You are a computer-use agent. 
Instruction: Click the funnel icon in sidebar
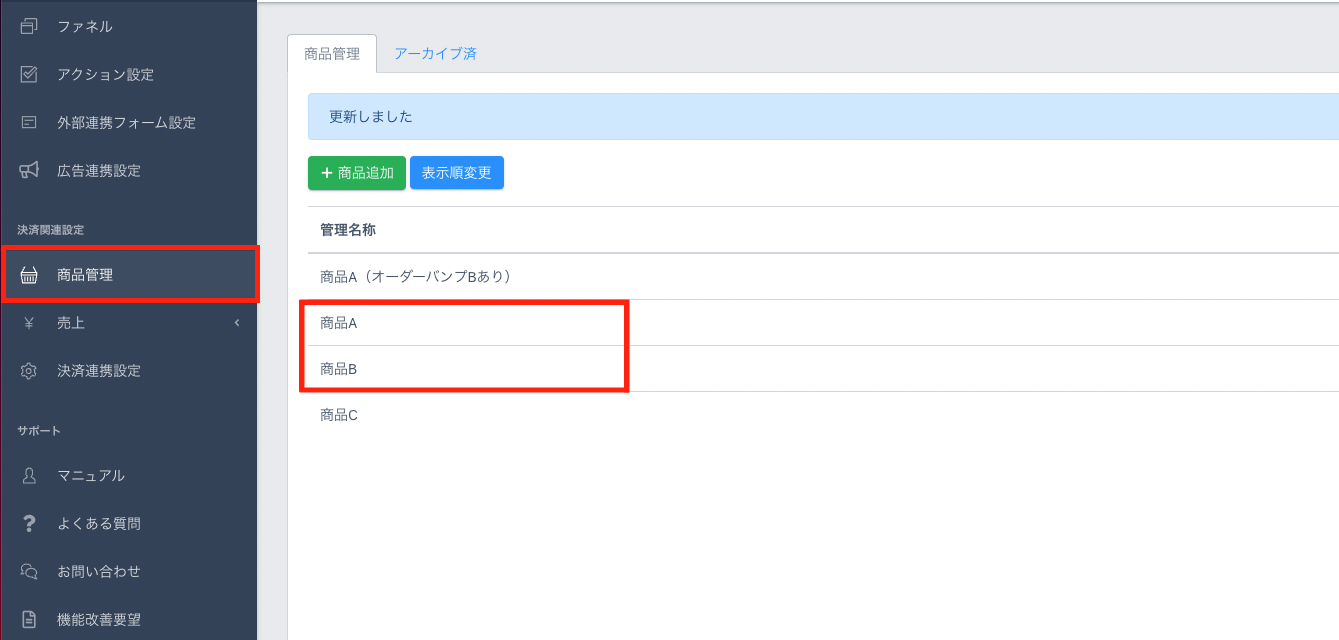(x=29, y=26)
